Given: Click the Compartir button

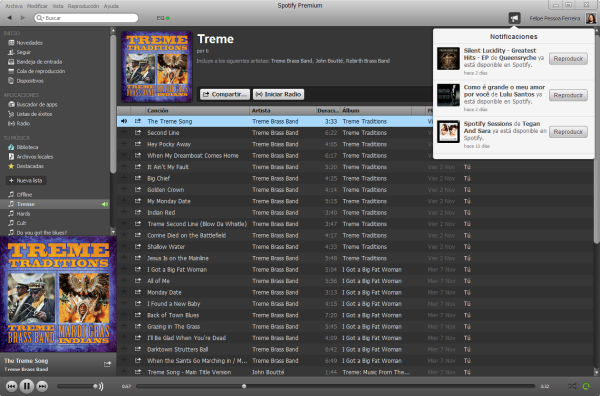Looking at the screenshot, I should click(x=225, y=94).
